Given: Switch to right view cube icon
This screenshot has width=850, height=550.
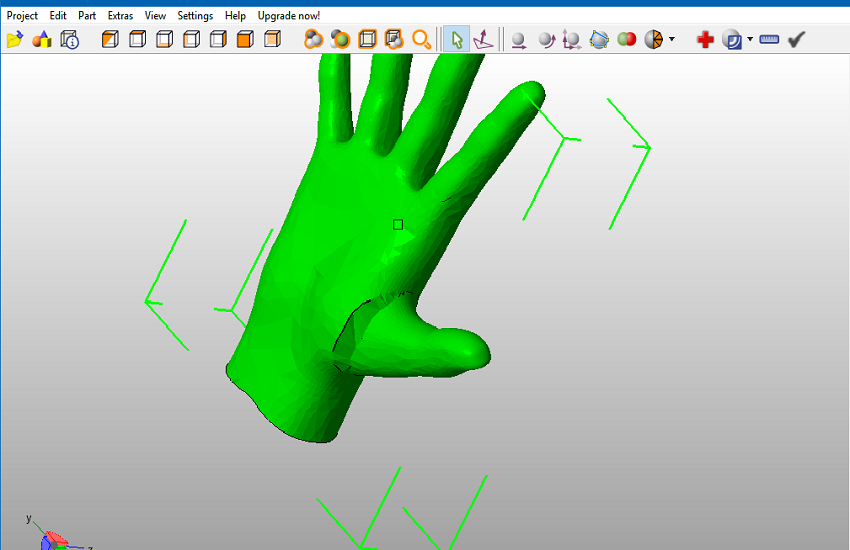Looking at the screenshot, I should pos(218,40).
